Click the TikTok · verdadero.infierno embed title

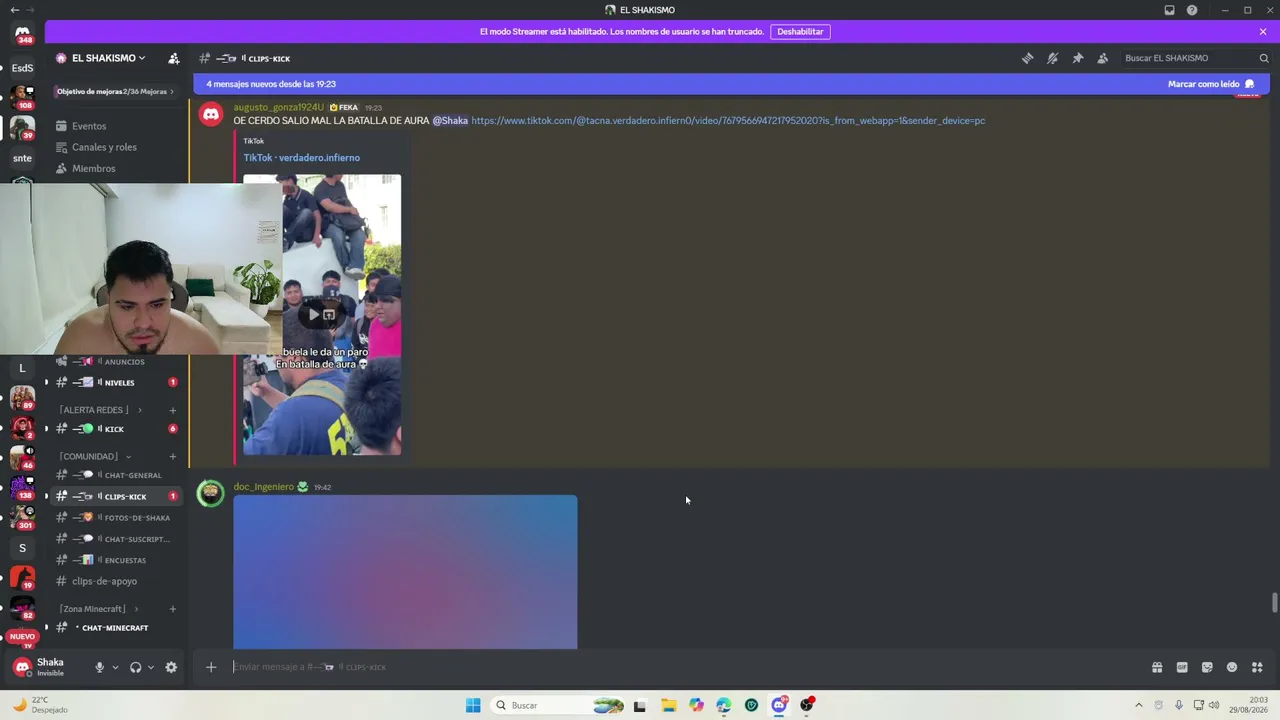tap(301, 158)
